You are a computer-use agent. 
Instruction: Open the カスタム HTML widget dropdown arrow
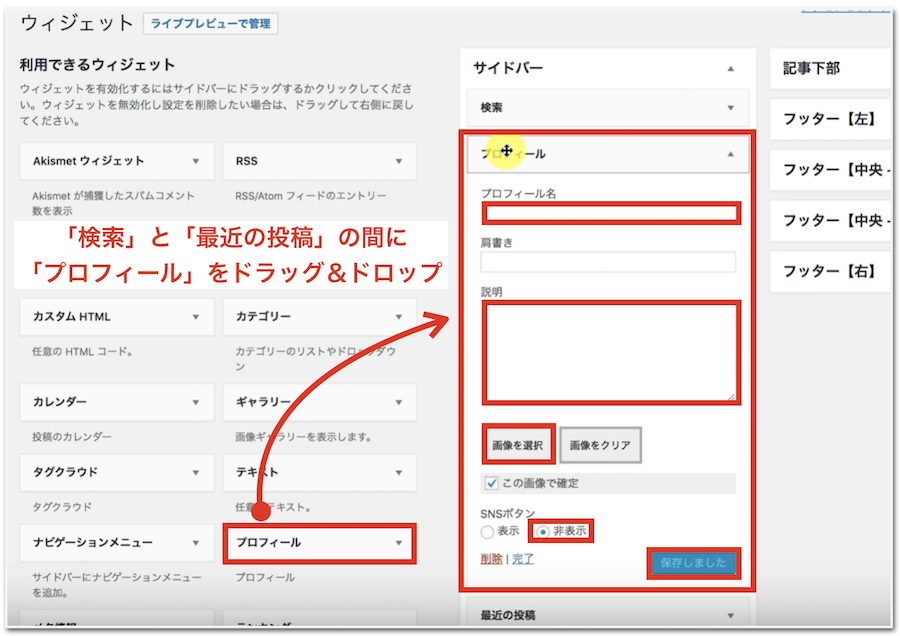point(195,317)
